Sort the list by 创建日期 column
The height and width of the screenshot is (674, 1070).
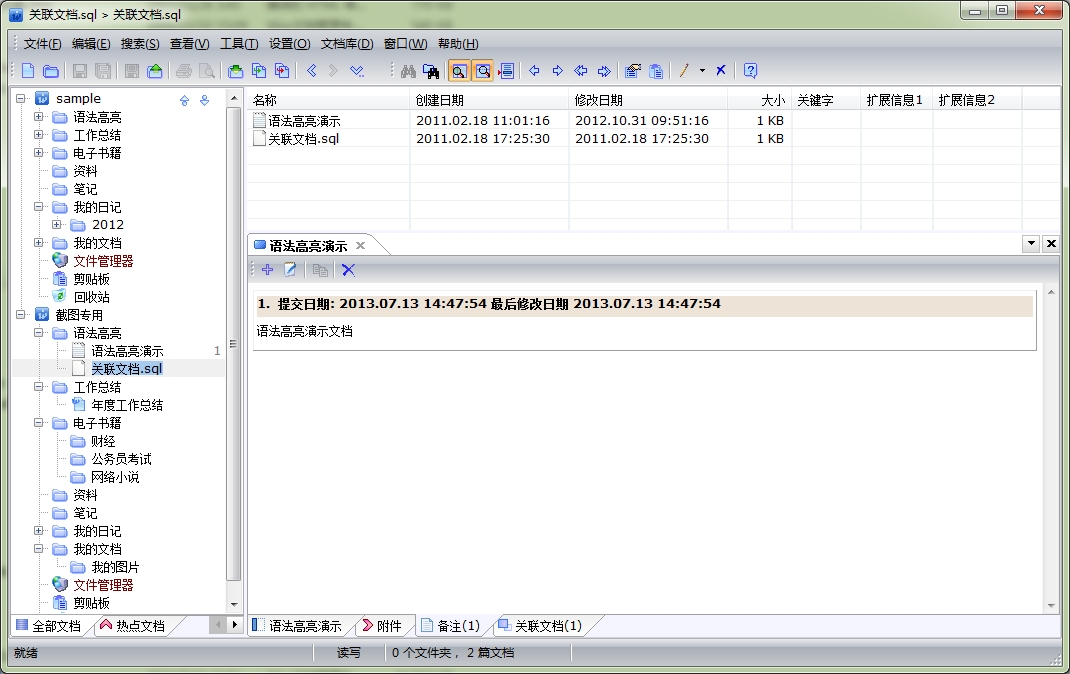pyautogui.click(x=489, y=100)
